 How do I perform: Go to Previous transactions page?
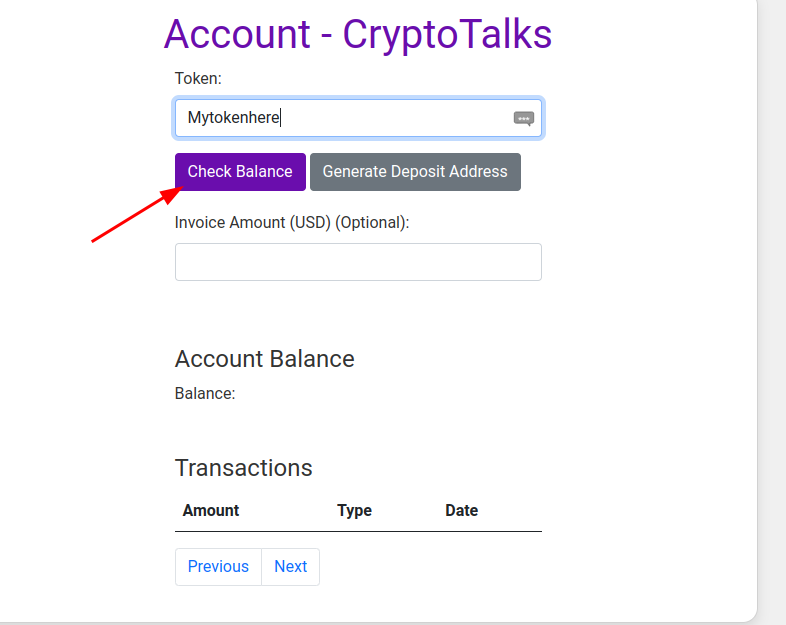pos(218,566)
